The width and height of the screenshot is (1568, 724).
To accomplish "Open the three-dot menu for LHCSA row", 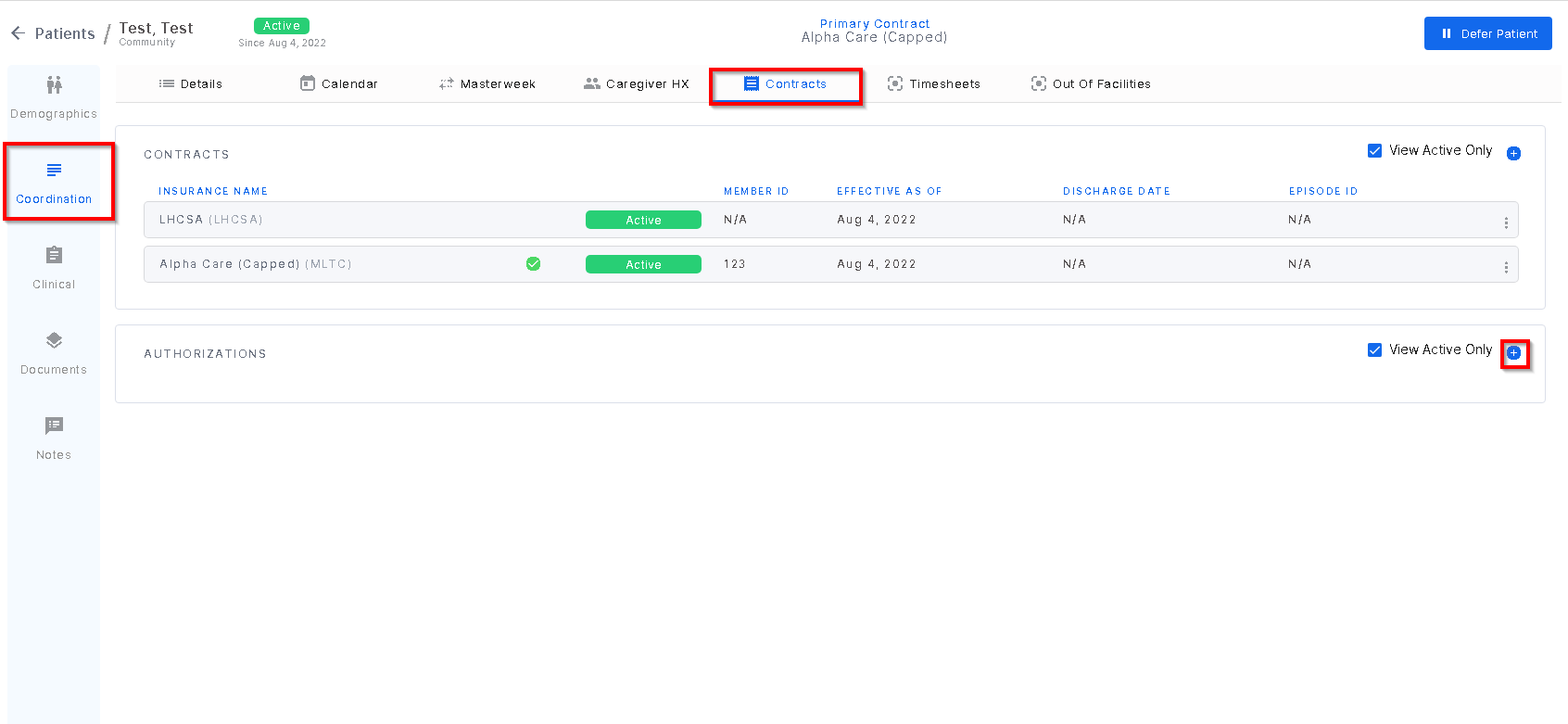I will 1506,222.
